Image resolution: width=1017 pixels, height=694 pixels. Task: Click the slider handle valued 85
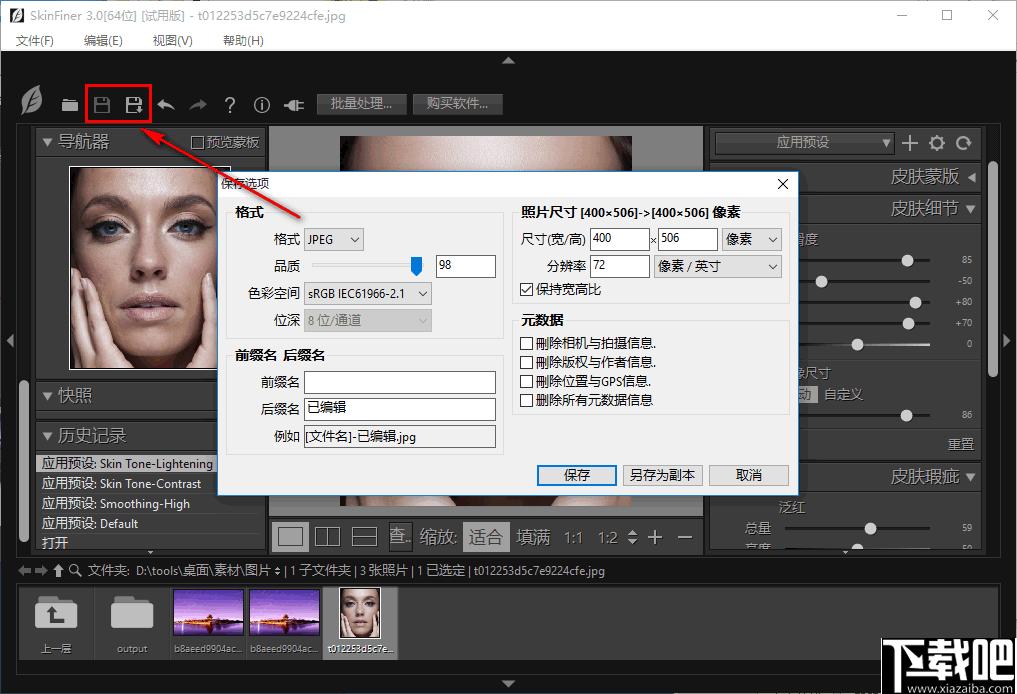point(907,260)
